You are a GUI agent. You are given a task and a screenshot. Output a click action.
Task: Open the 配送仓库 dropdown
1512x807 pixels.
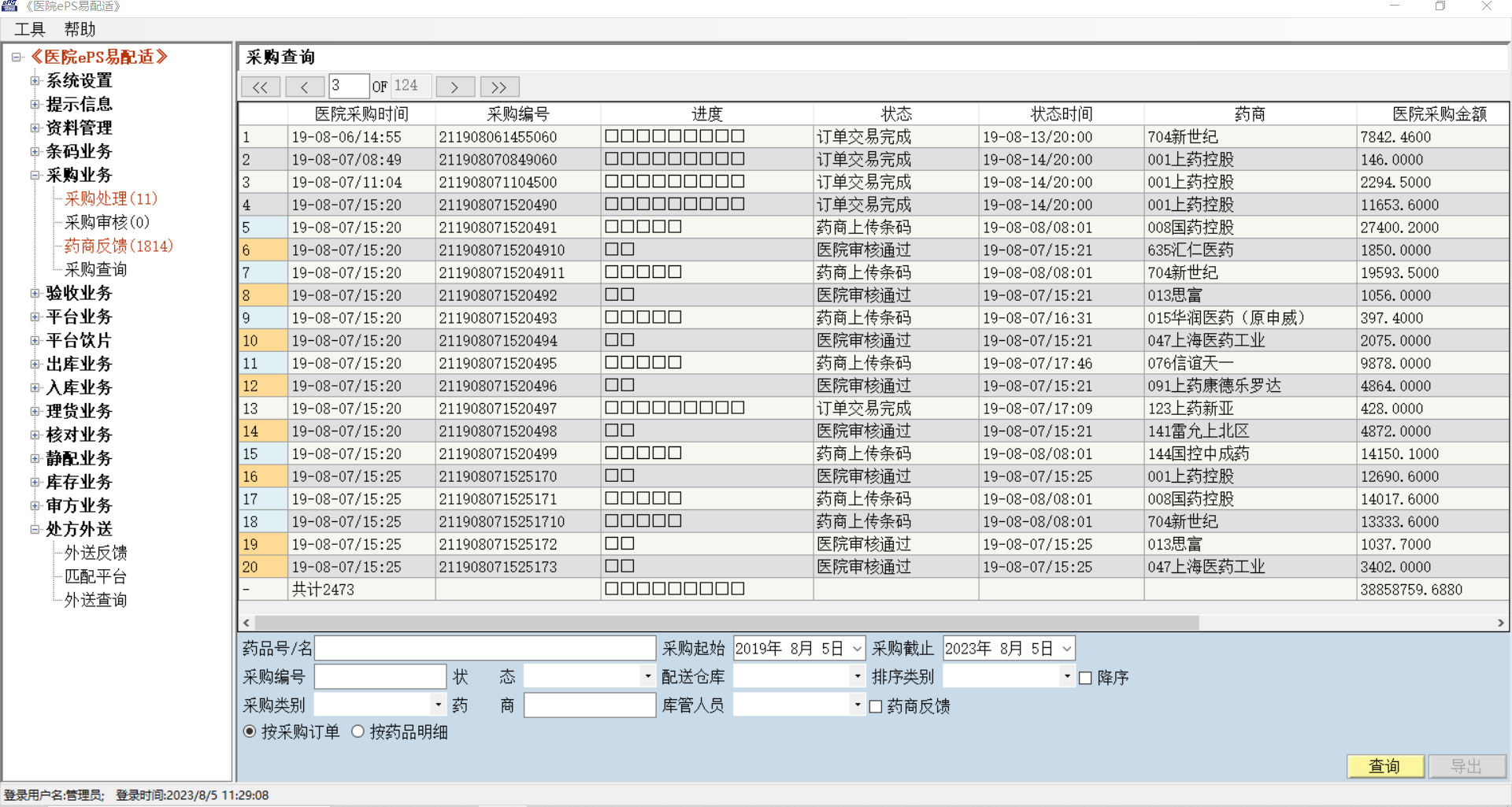[x=857, y=676]
